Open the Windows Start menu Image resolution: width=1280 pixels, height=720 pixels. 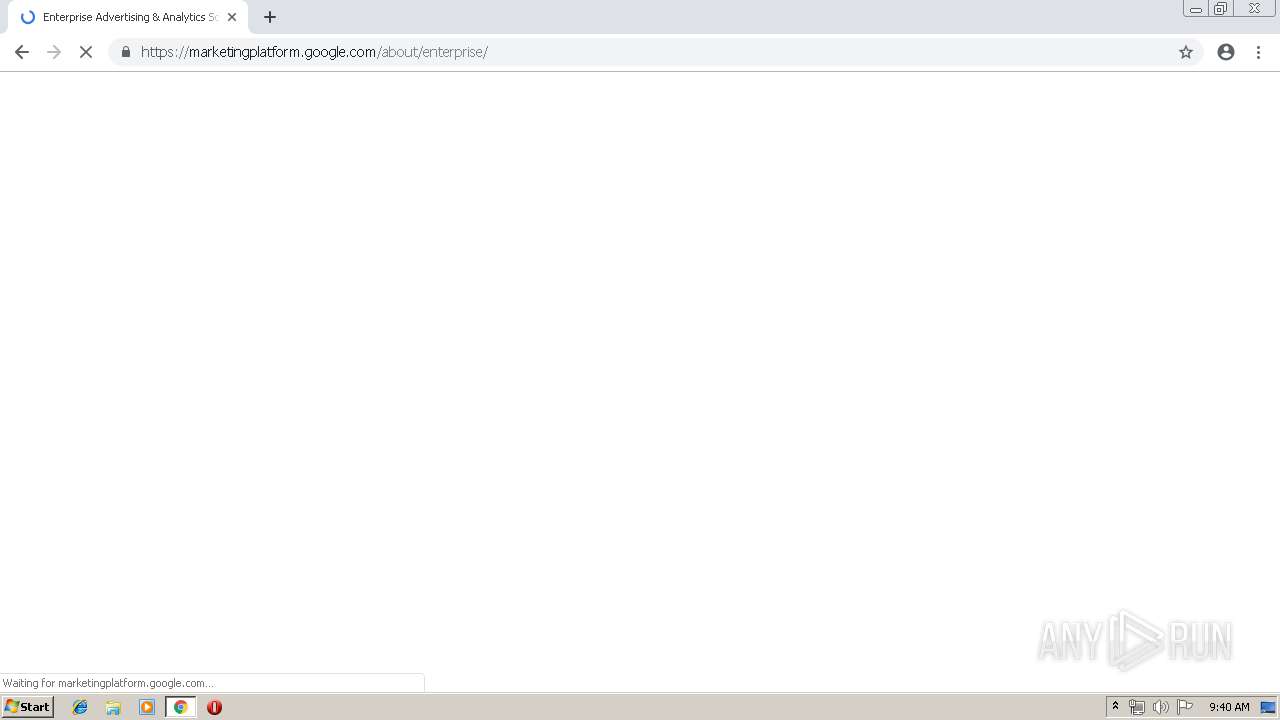28,707
